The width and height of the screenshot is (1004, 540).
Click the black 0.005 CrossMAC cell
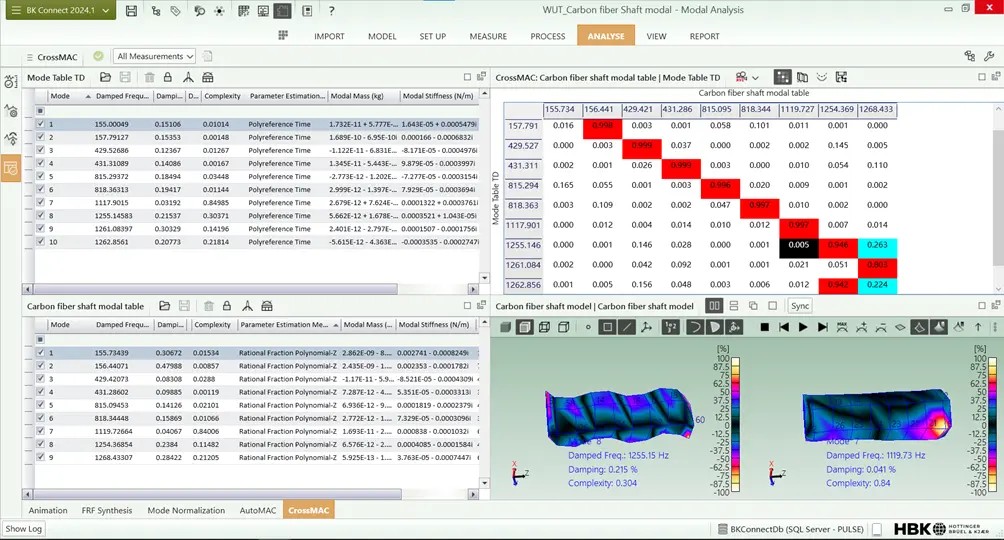click(x=799, y=247)
